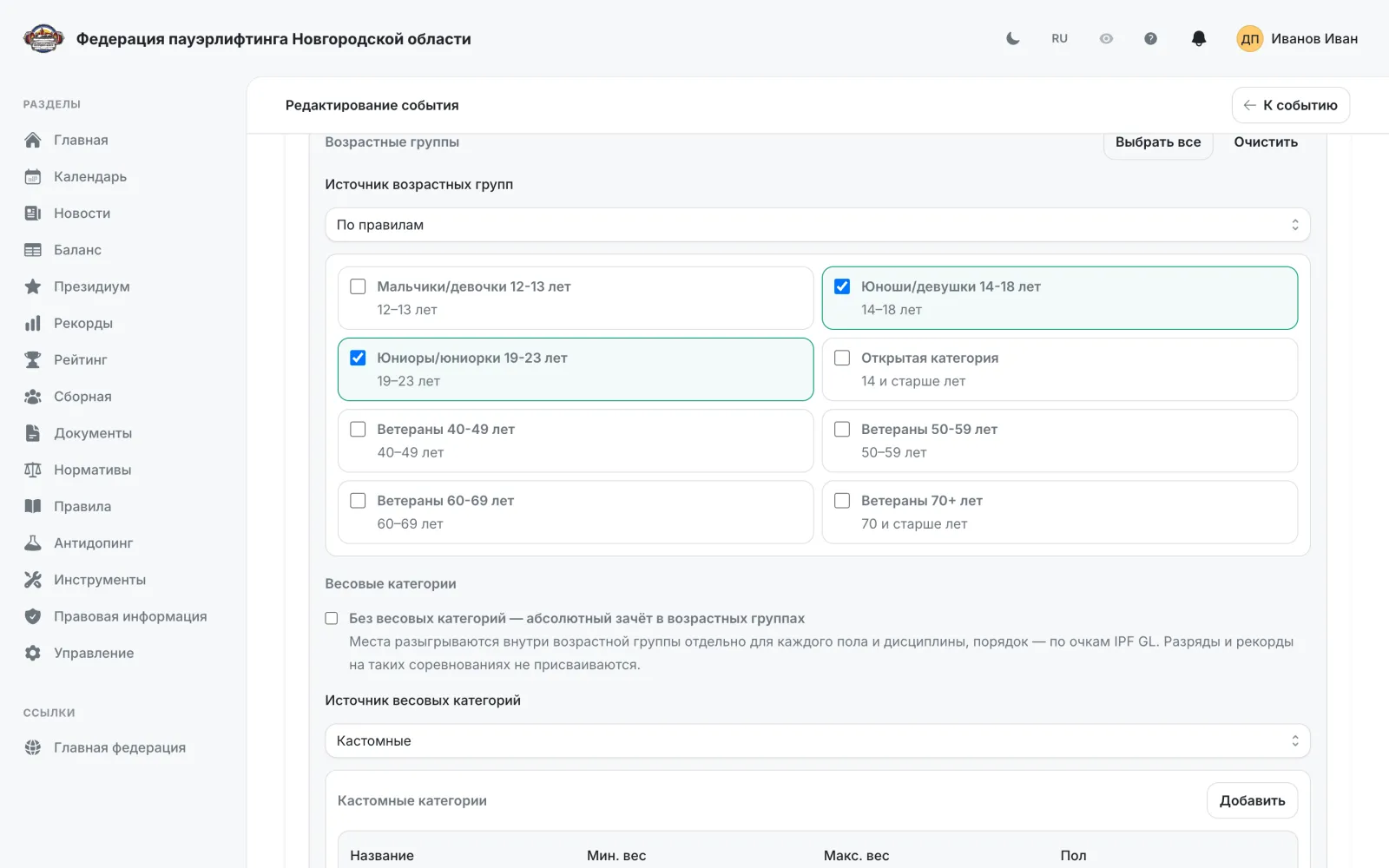Viewport: 1389px width, 868px height.
Task: Click the federation logo
Action: 43,38
